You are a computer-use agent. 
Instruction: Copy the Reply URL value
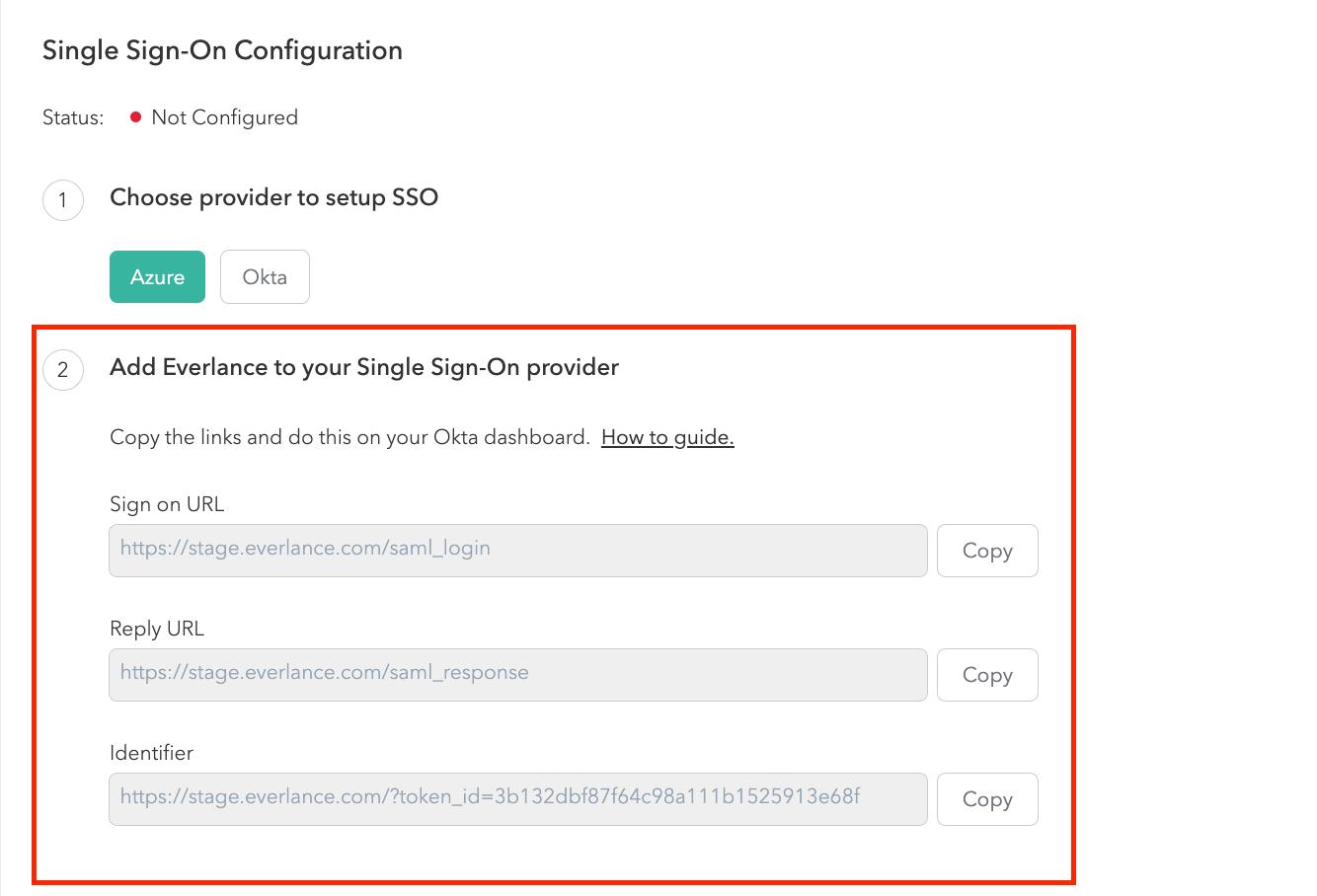tap(986, 675)
